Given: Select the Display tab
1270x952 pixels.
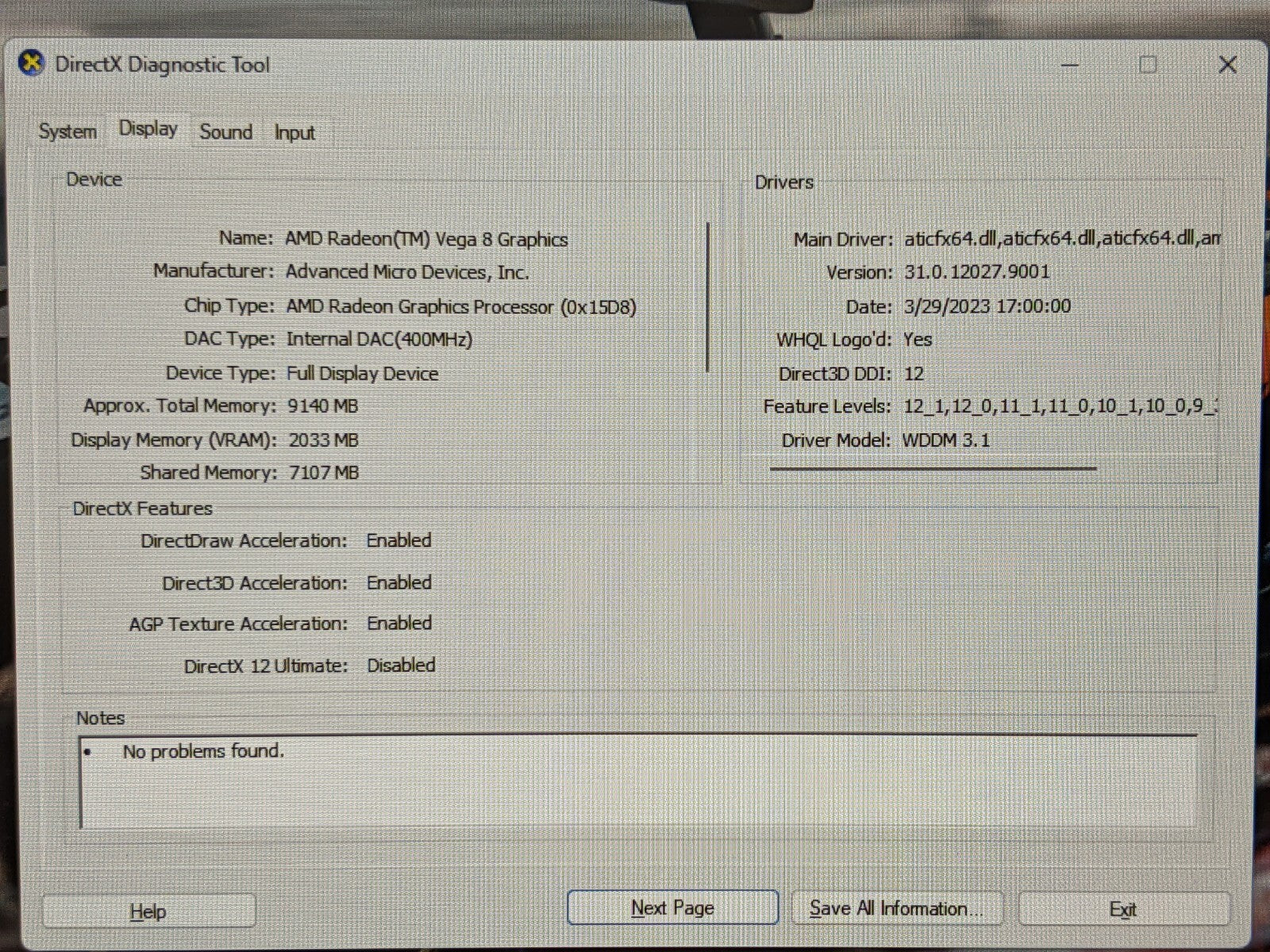Looking at the screenshot, I should tap(148, 129).
